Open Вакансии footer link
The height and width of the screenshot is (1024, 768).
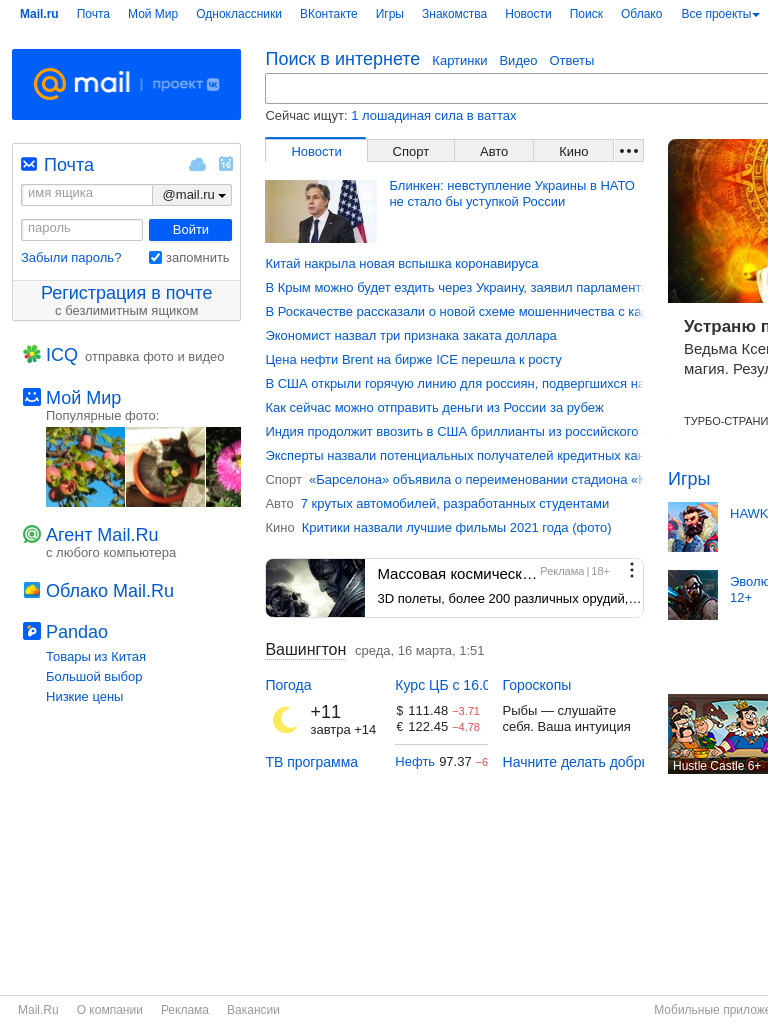[x=253, y=1010]
